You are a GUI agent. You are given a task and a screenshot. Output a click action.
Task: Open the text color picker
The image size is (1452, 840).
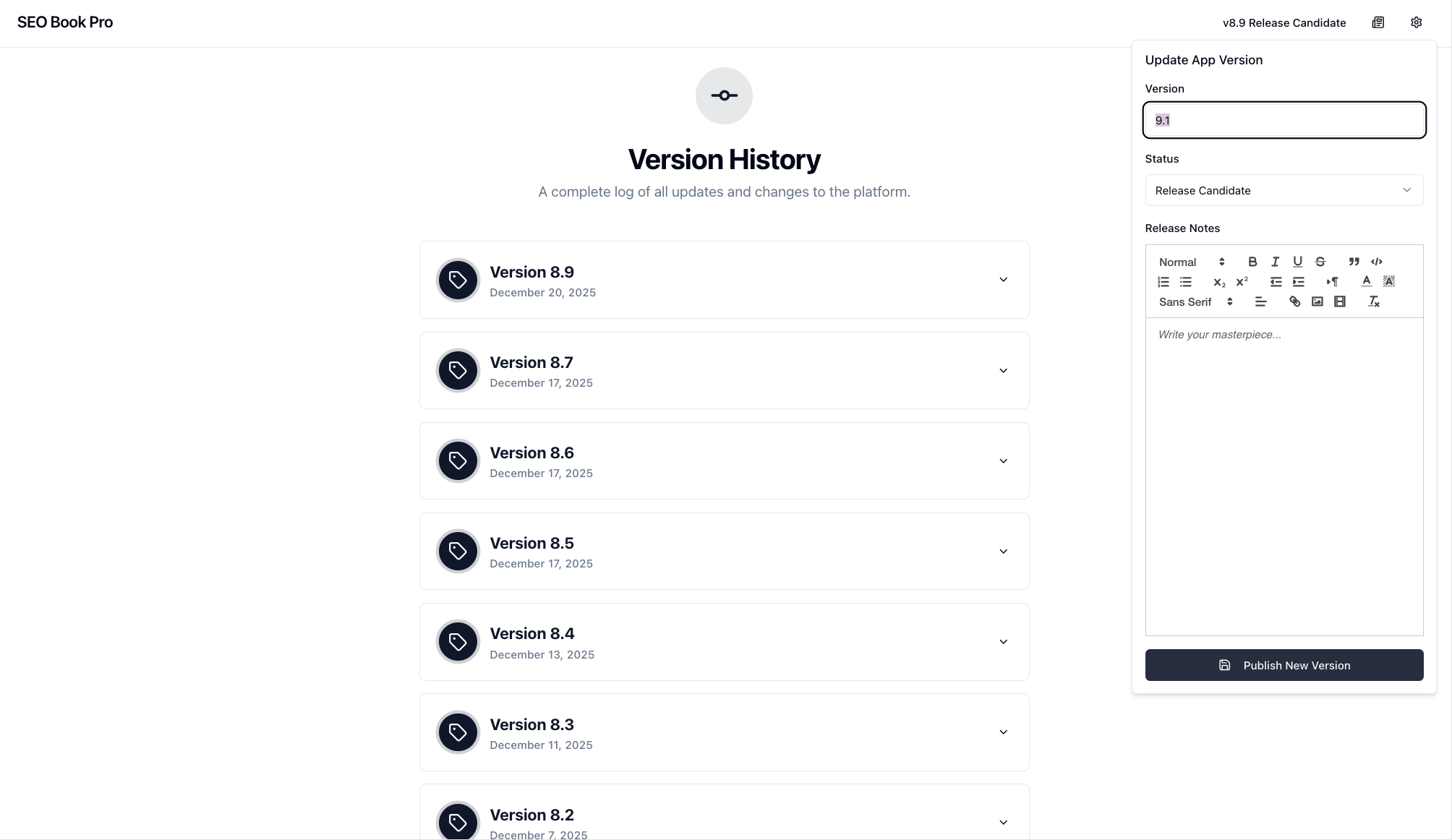[x=1367, y=282]
